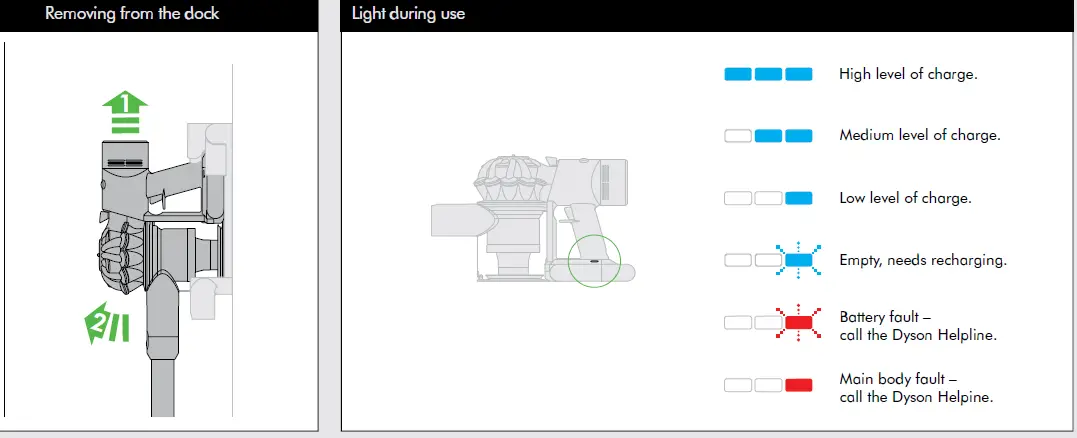Click the solid red main body fault indicator
This screenshot has height=438, width=1077.
pos(768,385)
